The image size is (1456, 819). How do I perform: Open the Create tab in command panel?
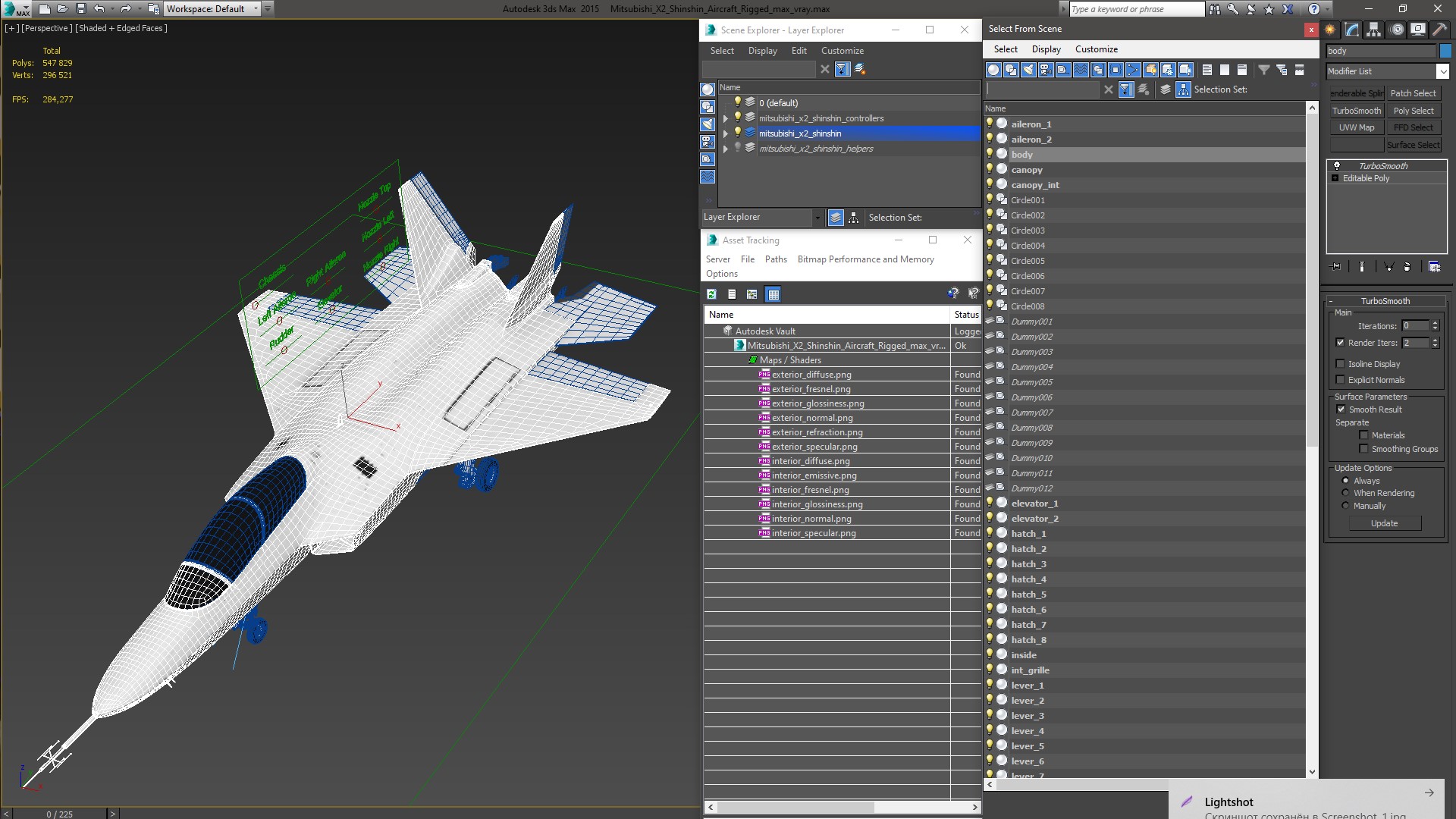click(x=1330, y=30)
